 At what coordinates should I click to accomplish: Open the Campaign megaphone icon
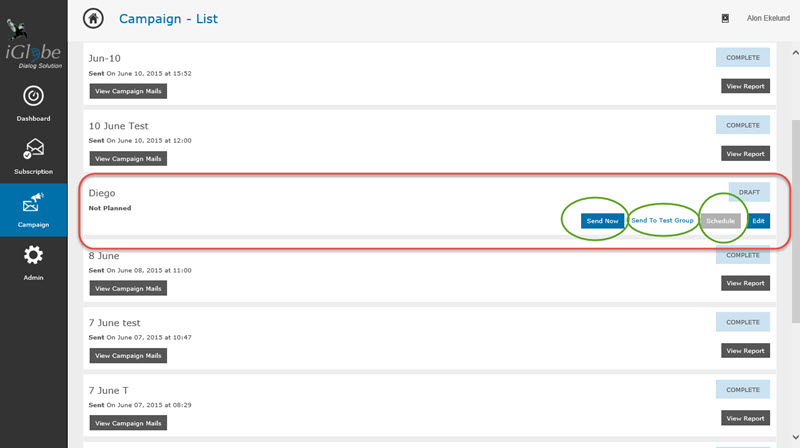click(33, 202)
